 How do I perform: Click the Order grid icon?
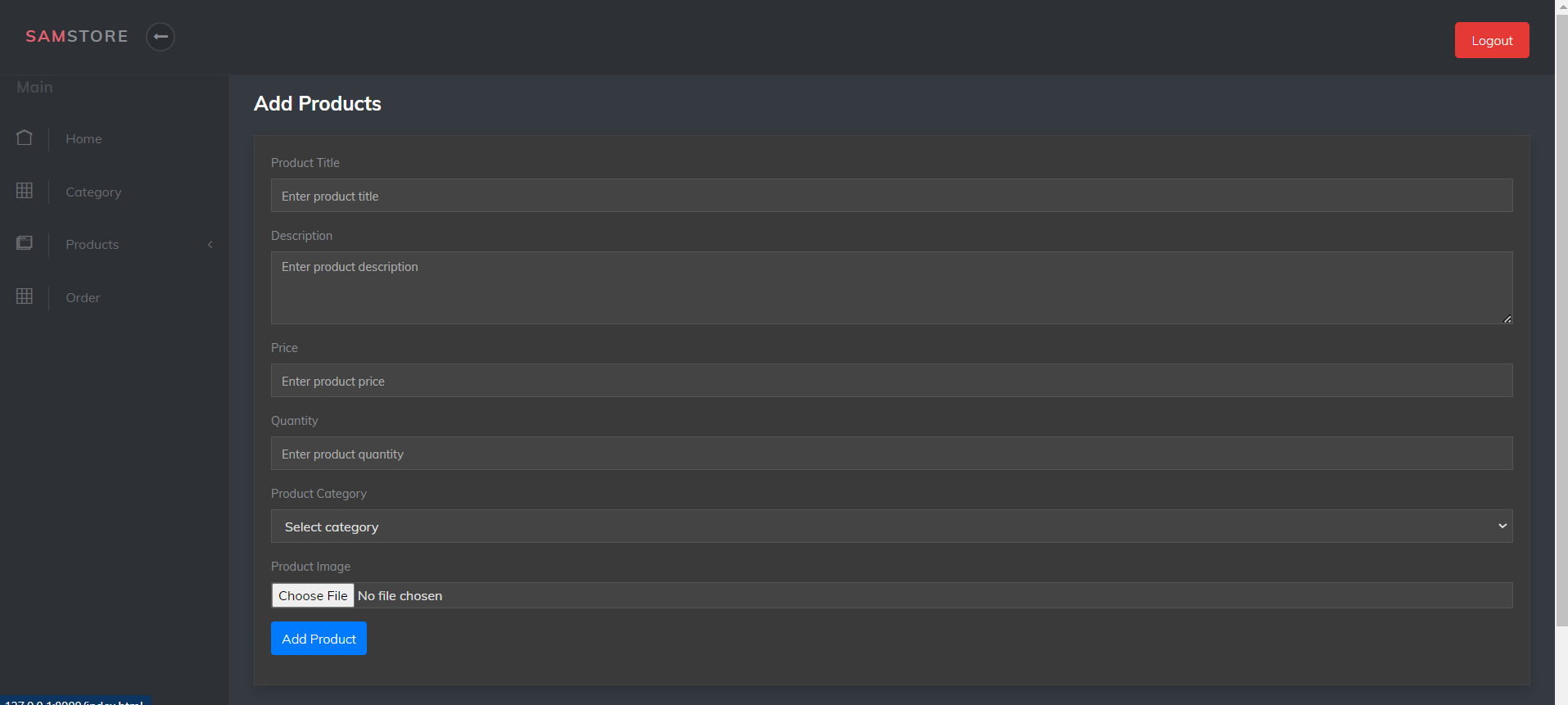[x=25, y=296]
